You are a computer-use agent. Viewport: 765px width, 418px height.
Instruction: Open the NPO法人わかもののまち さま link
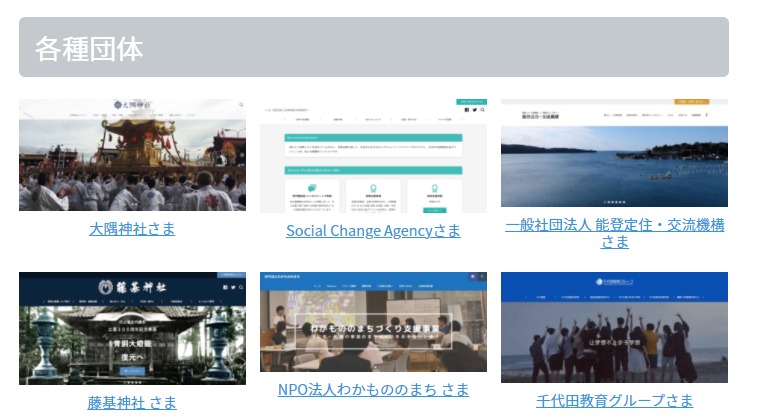tap(373, 390)
